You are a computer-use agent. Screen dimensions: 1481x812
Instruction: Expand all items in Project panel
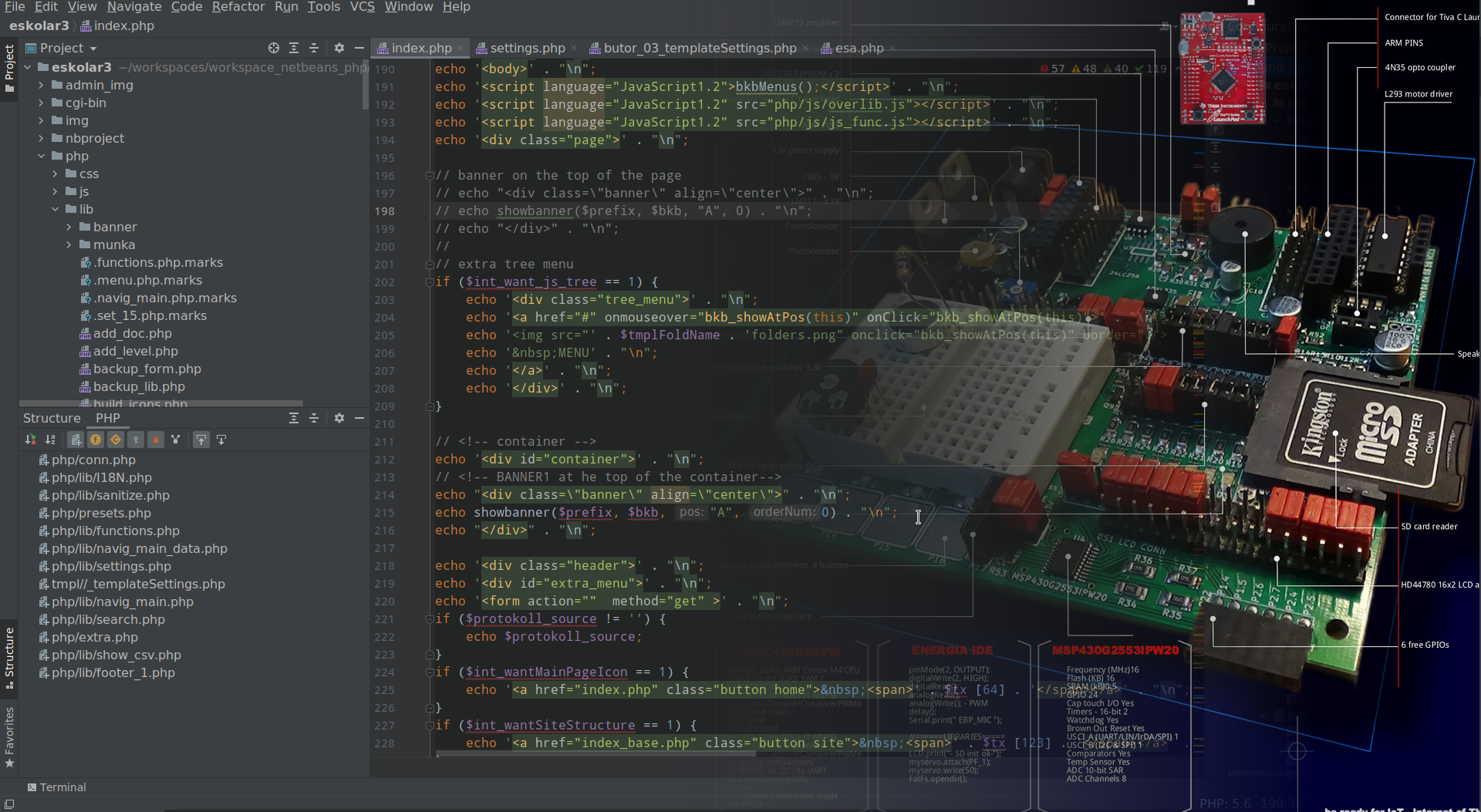click(294, 48)
